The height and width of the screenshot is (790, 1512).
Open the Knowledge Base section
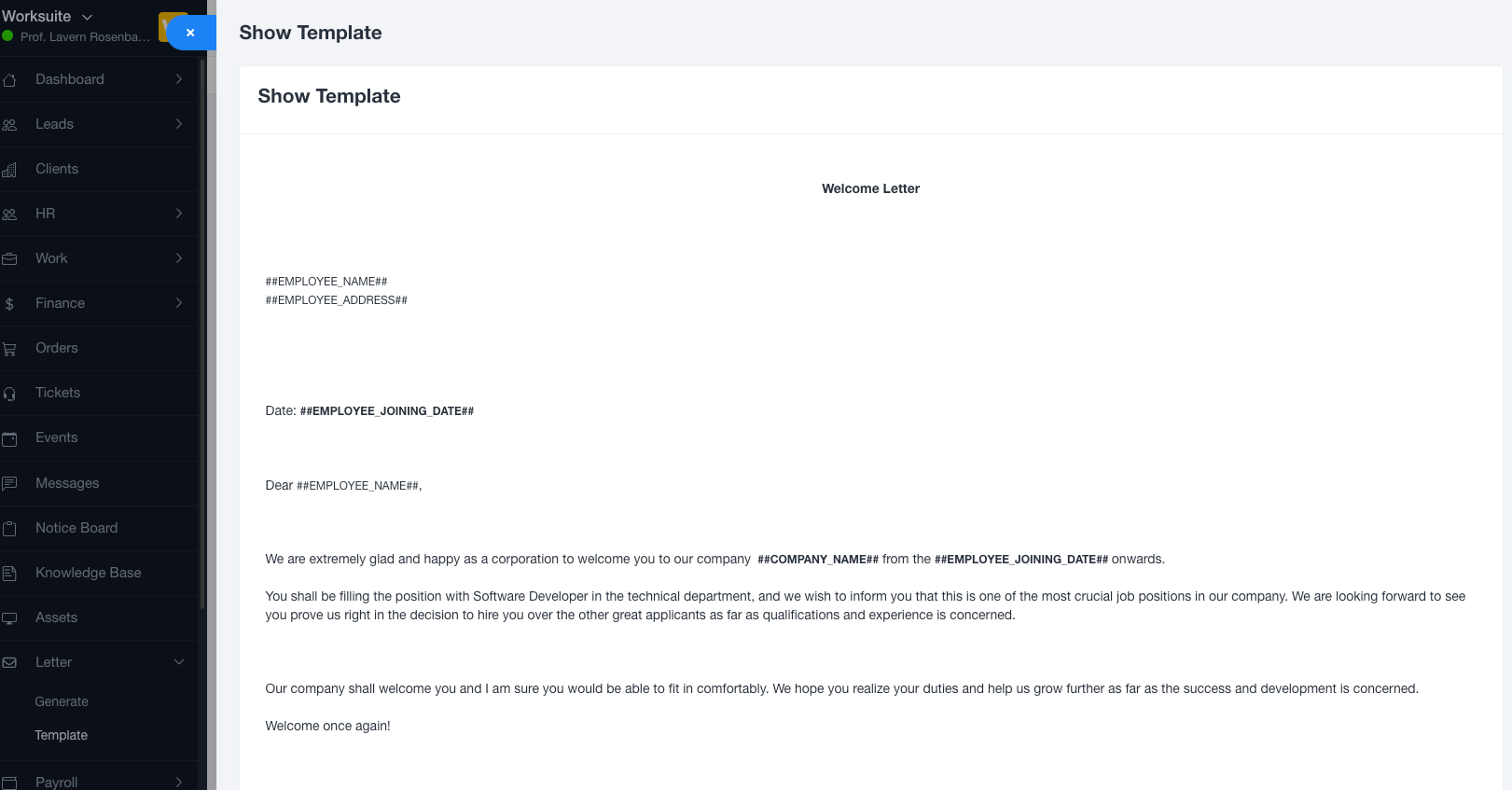tap(88, 573)
